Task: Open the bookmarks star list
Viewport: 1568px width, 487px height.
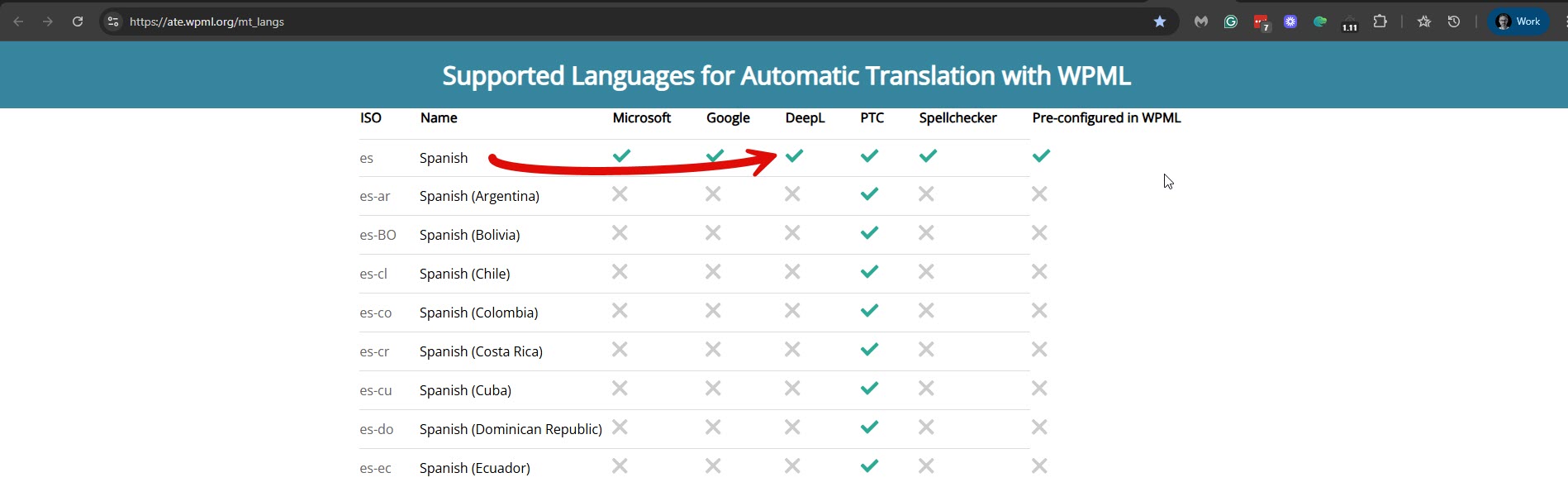Action: (x=1424, y=21)
